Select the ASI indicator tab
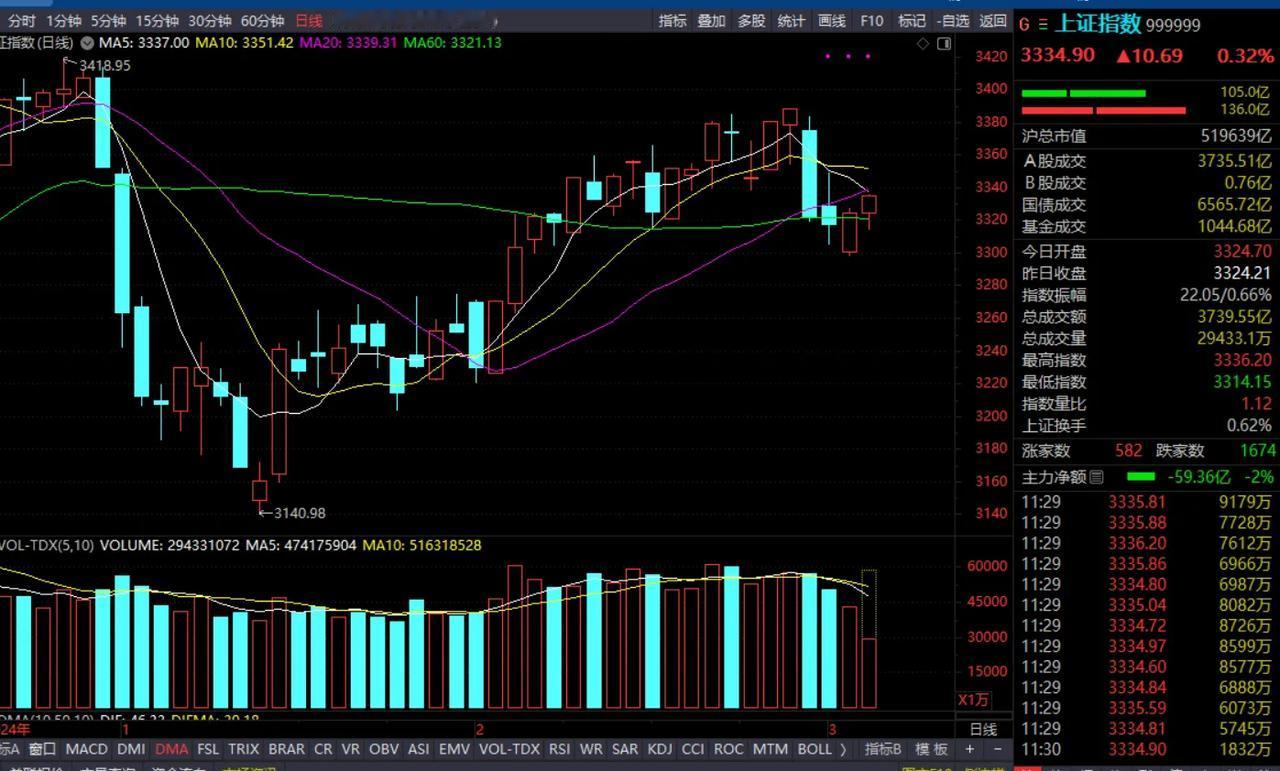Viewport: 1280px width, 771px height. click(x=419, y=748)
